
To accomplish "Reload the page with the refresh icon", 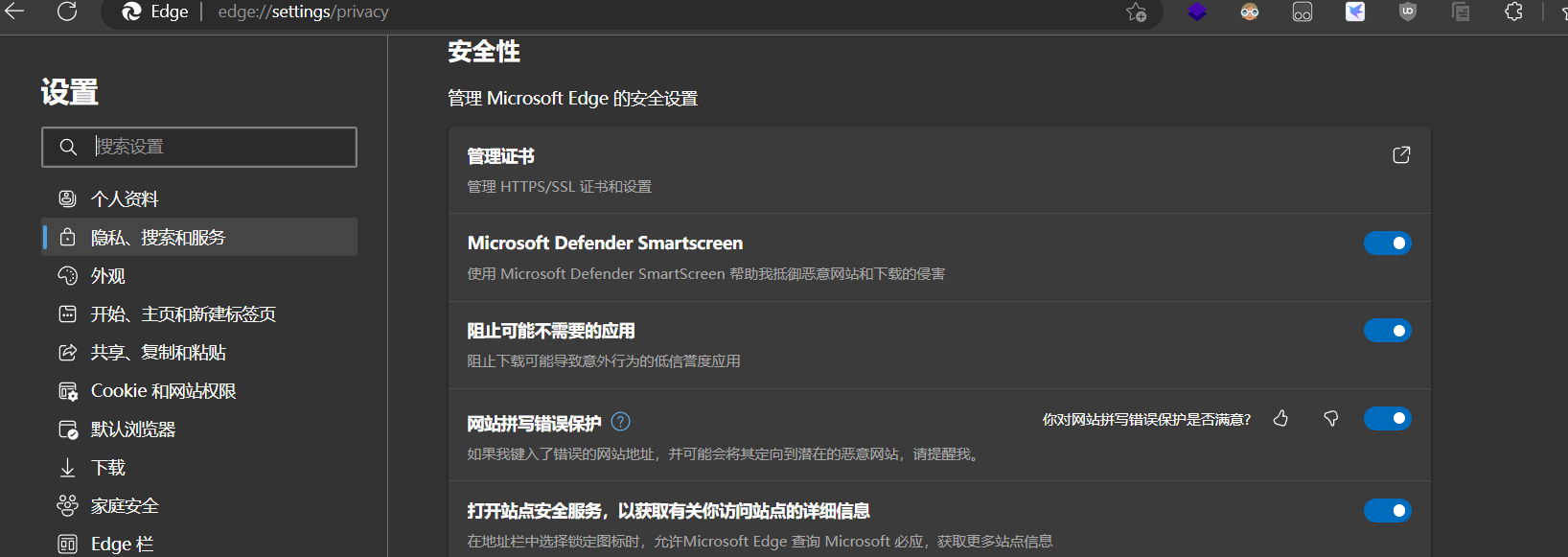I will 67,12.
